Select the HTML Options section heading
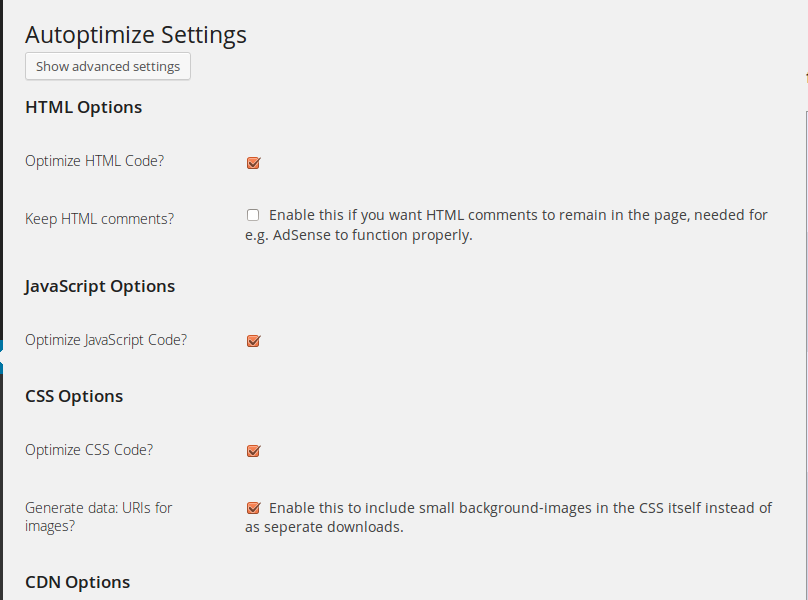This screenshot has width=808, height=600. pyautogui.click(x=84, y=107)
